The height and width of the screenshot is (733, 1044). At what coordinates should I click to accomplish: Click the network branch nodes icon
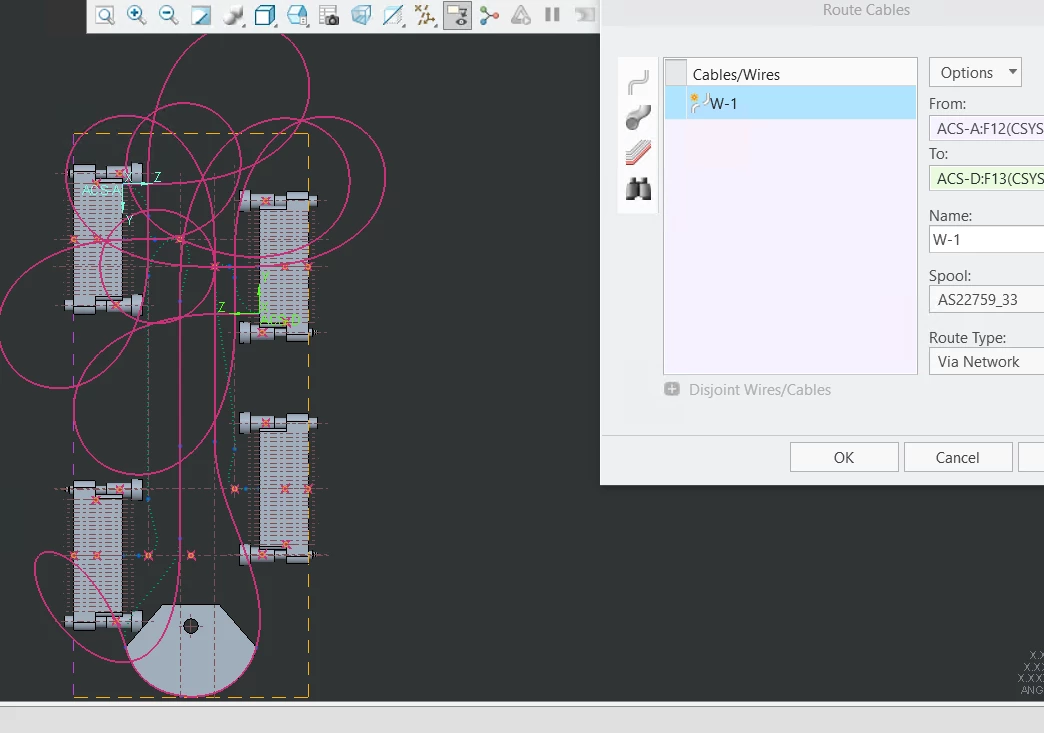pyautogui.click(x=489, y=15)
